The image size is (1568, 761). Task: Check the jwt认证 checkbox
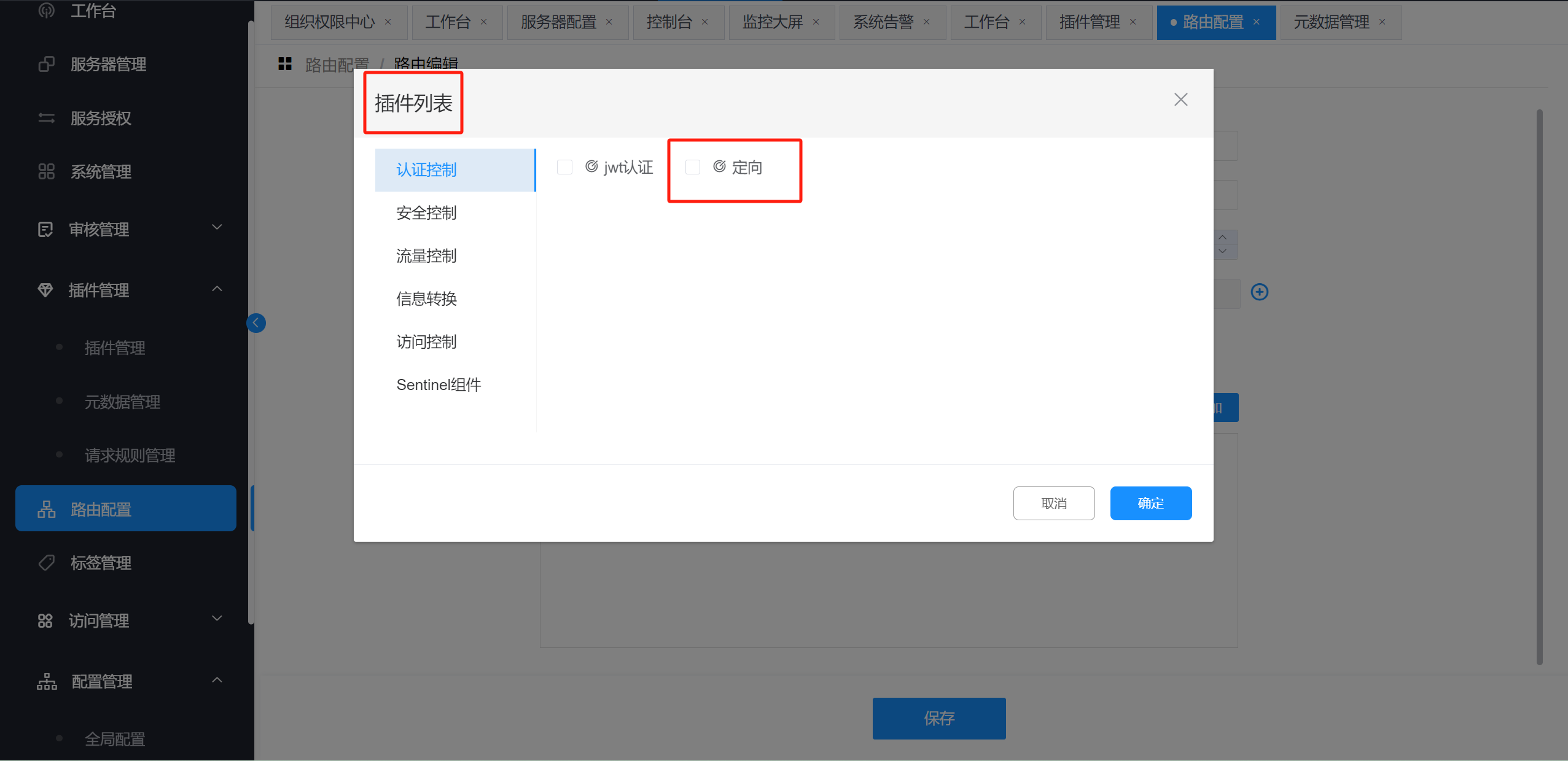565,167
